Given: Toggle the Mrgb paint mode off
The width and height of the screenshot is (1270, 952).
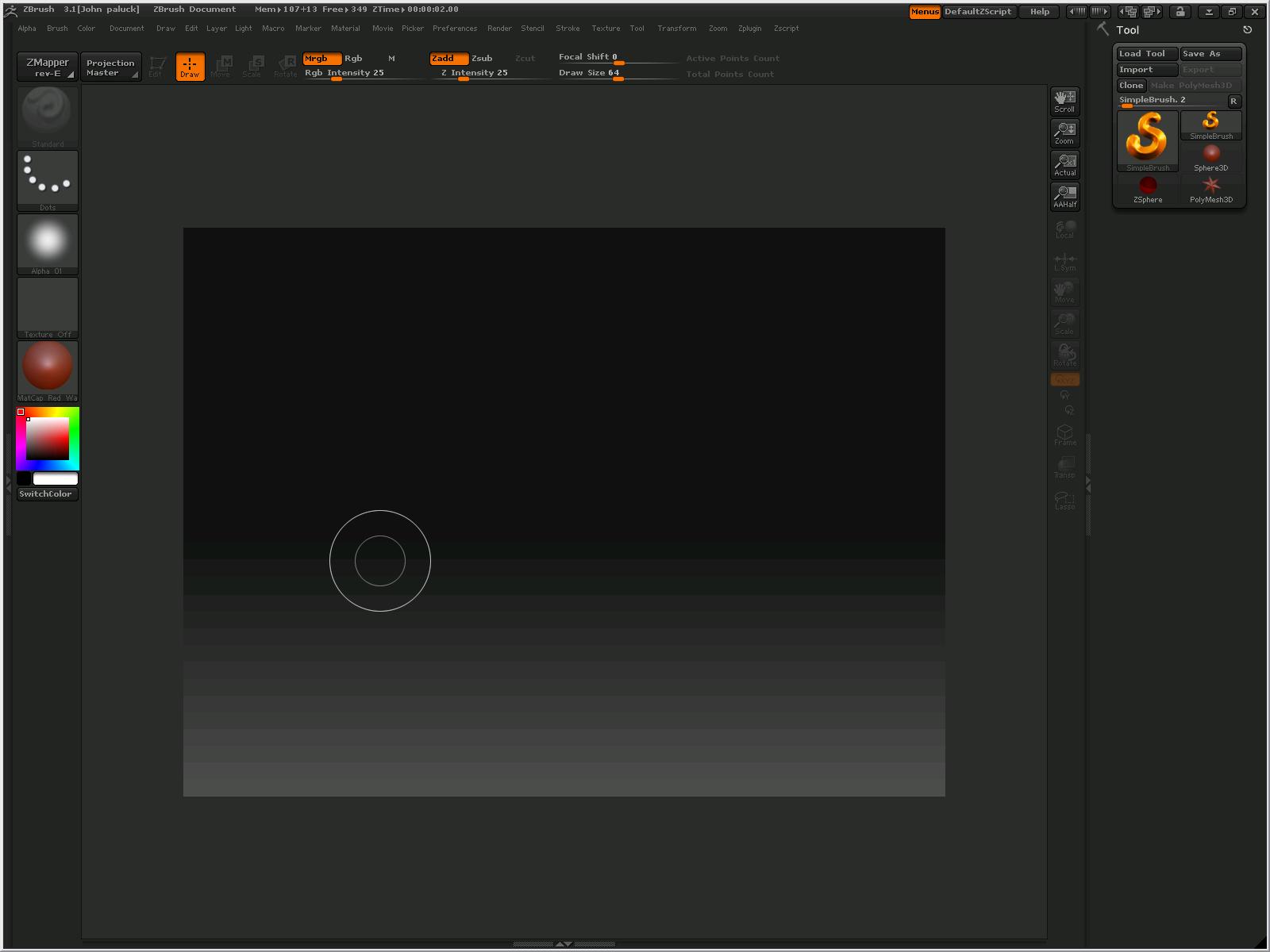Looking at the screenshot, I should click(x=321, y=58).
